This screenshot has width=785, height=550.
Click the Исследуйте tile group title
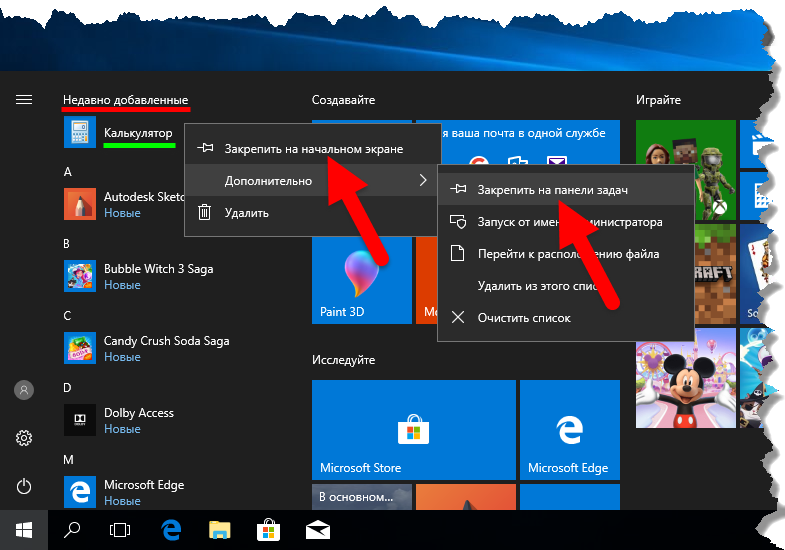point(343,360)
